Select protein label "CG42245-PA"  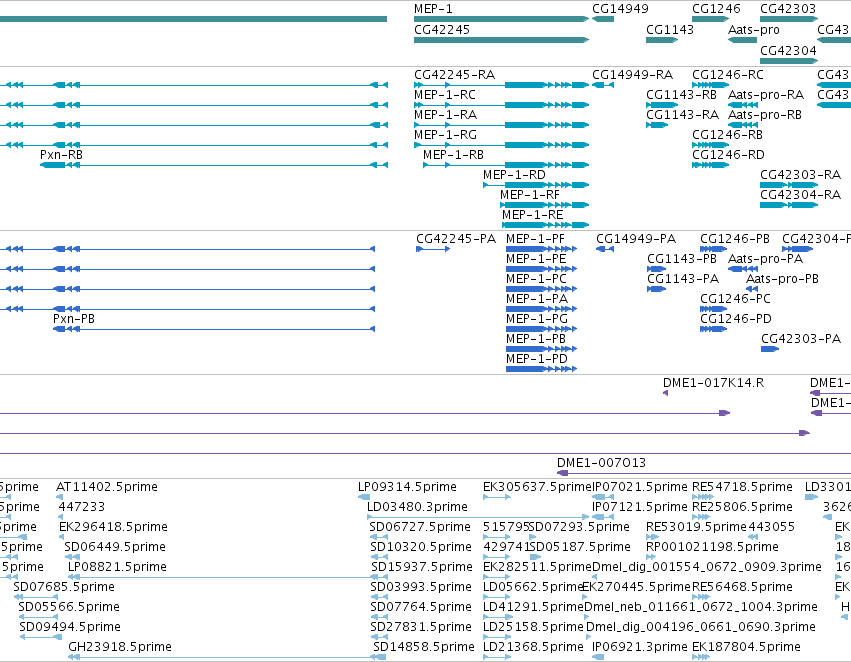click(456, 239)
